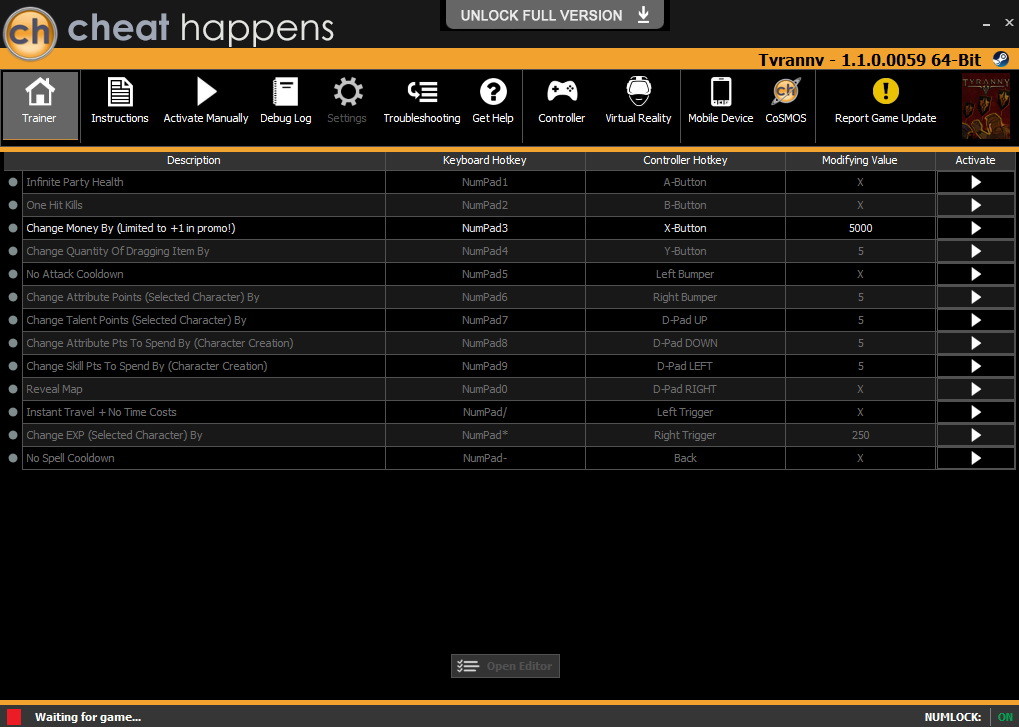Toggle status dot for Change Talent Points
The image size is (1019, 727).
point(12,320)
